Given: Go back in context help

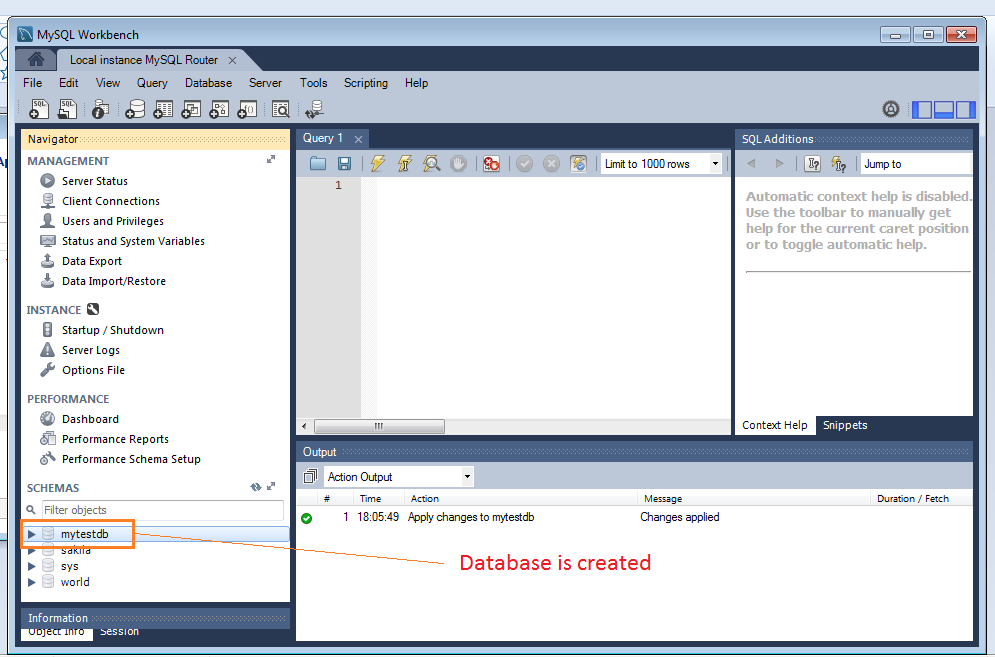Looking at the screenshot, I should click(751, 164).
